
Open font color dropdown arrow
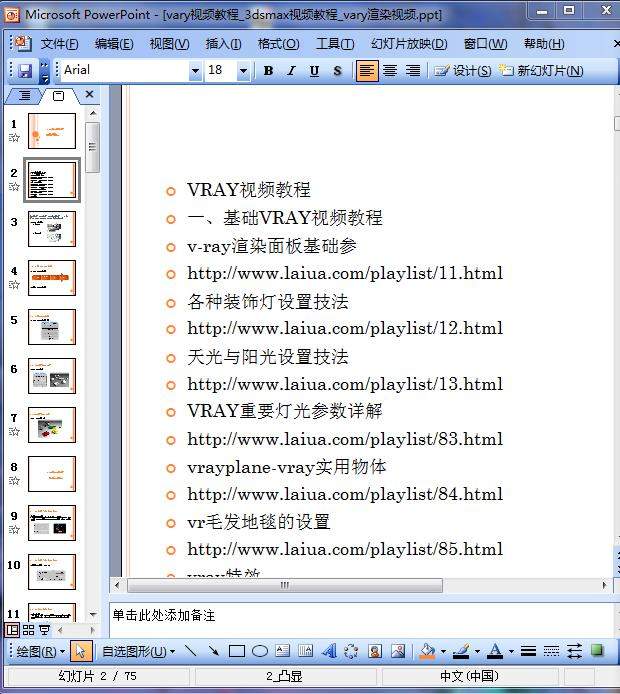point(511,652)
